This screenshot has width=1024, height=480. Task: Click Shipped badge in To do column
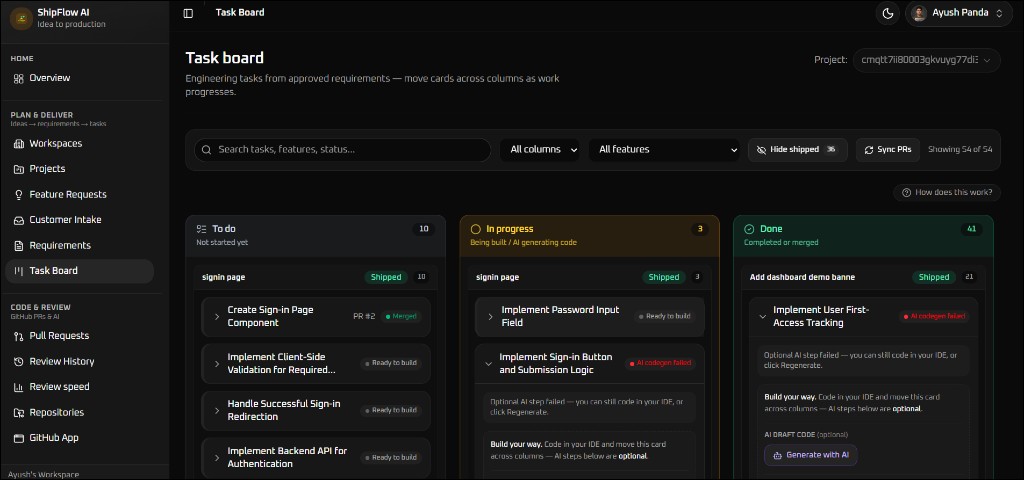[x=386, y=278]
